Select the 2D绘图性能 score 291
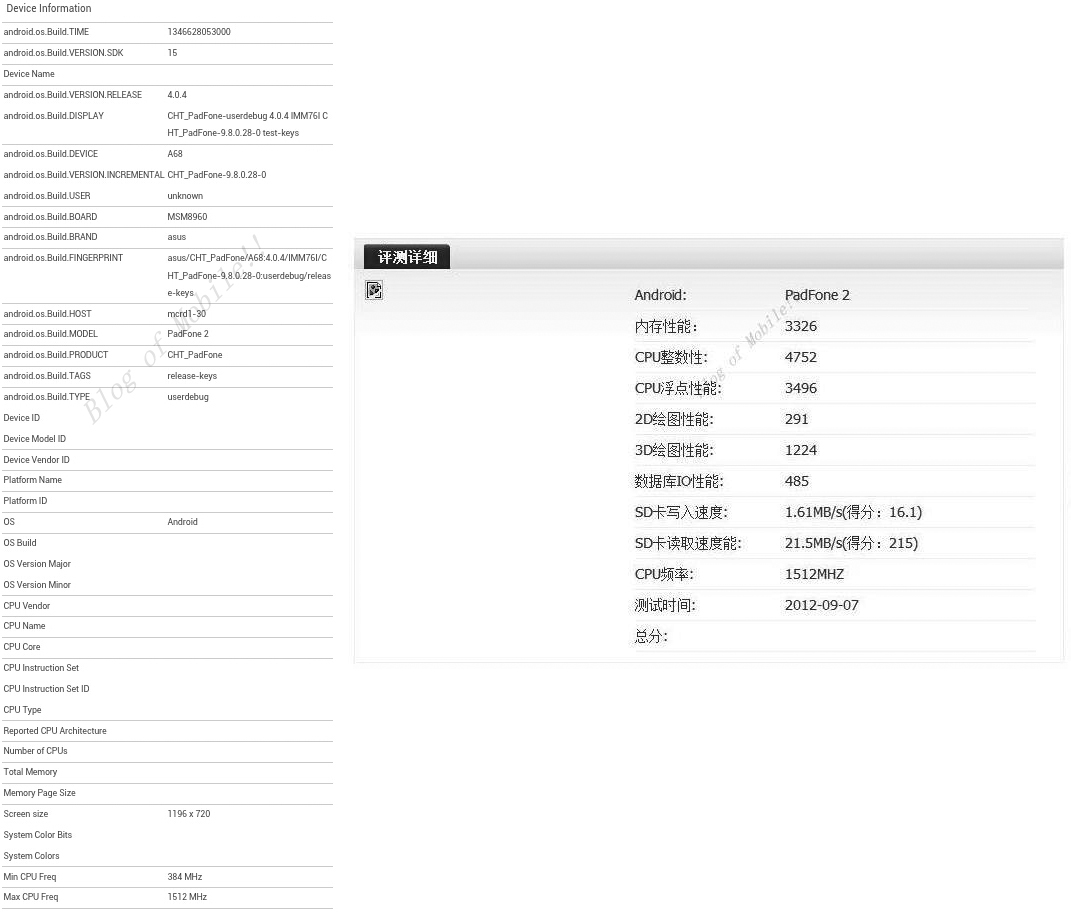This screenshot has height=912, width=1071. 796,419
